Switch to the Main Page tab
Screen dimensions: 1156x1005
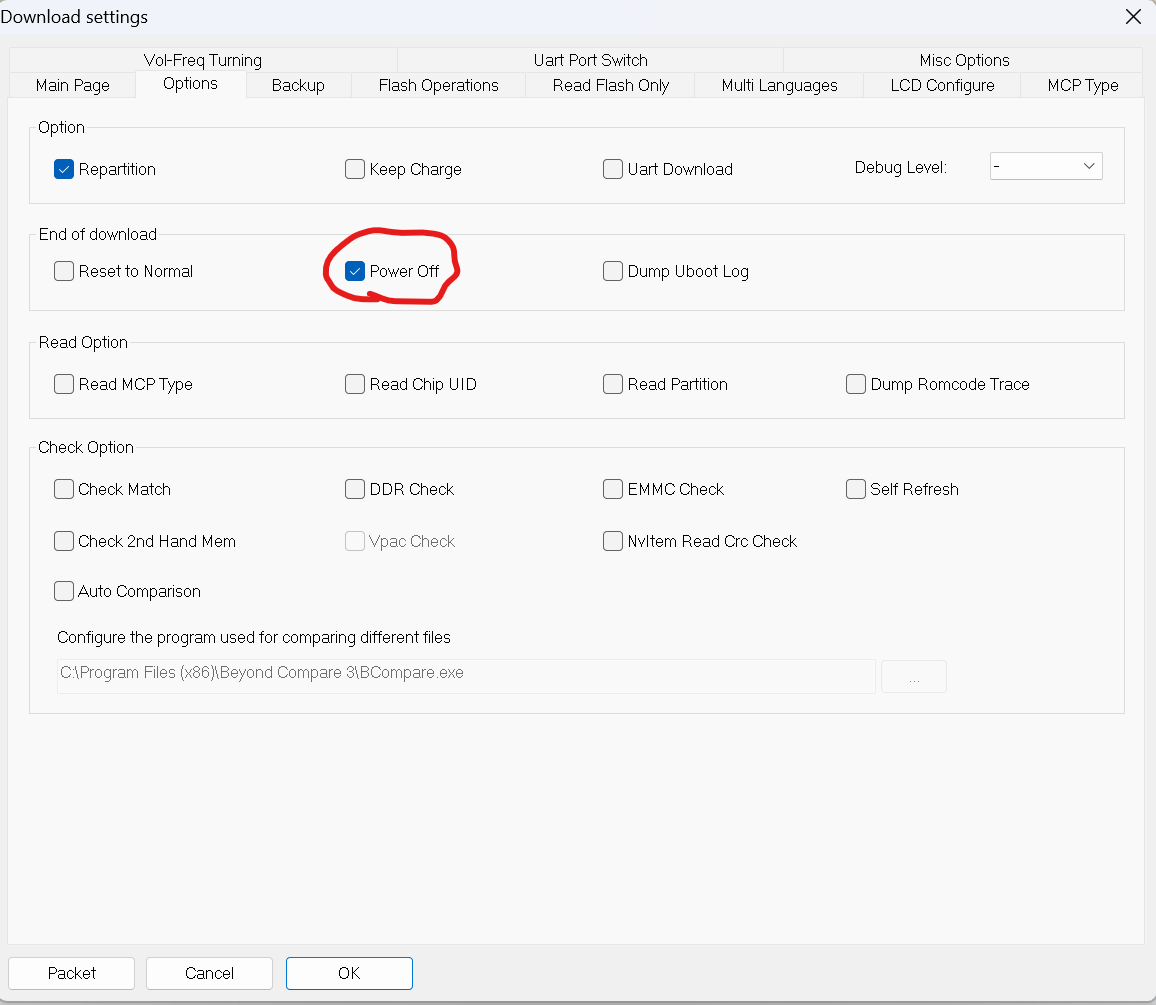[73, 85]
